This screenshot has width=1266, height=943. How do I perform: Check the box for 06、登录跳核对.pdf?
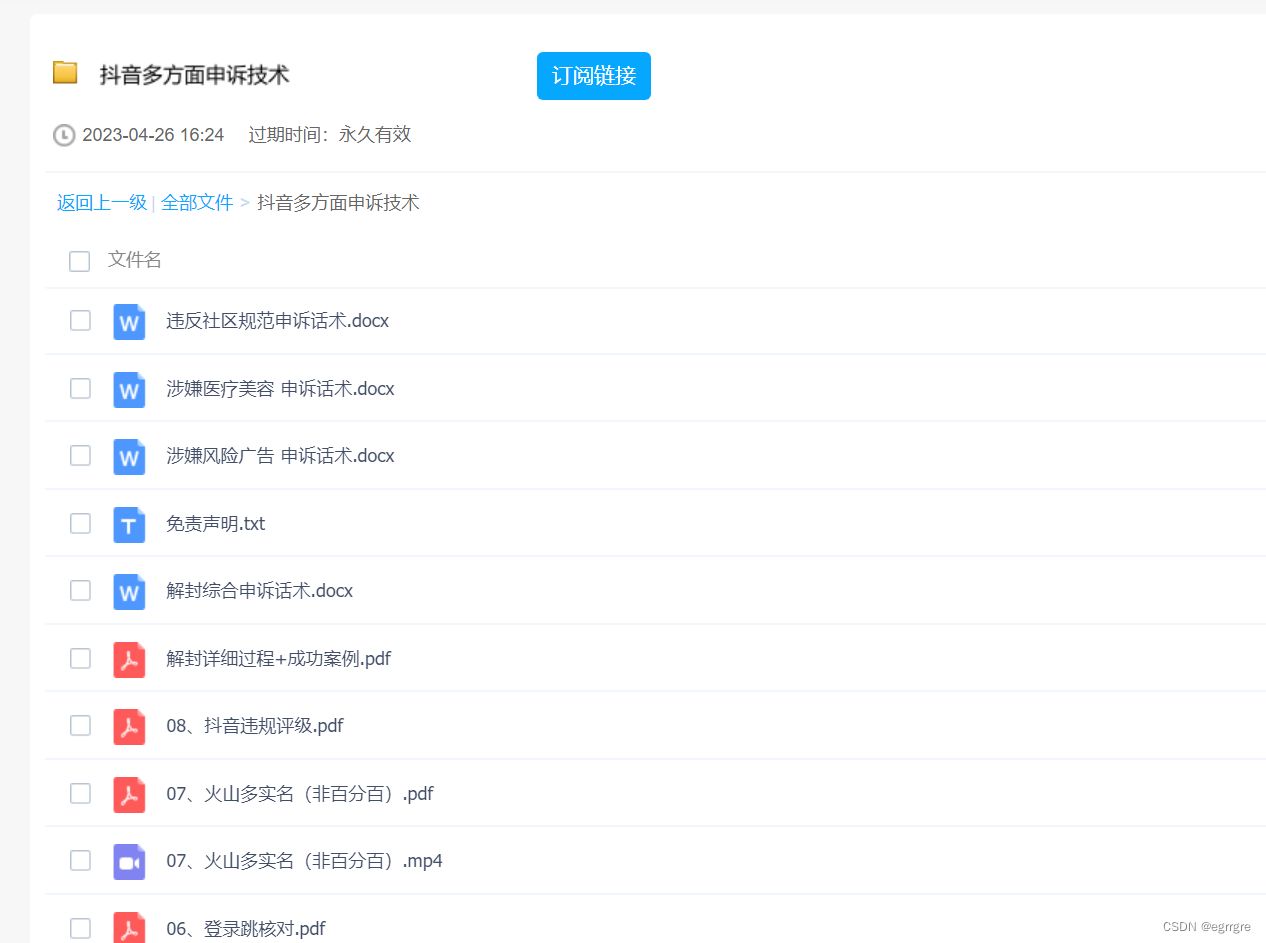click(x=80, y=928)
